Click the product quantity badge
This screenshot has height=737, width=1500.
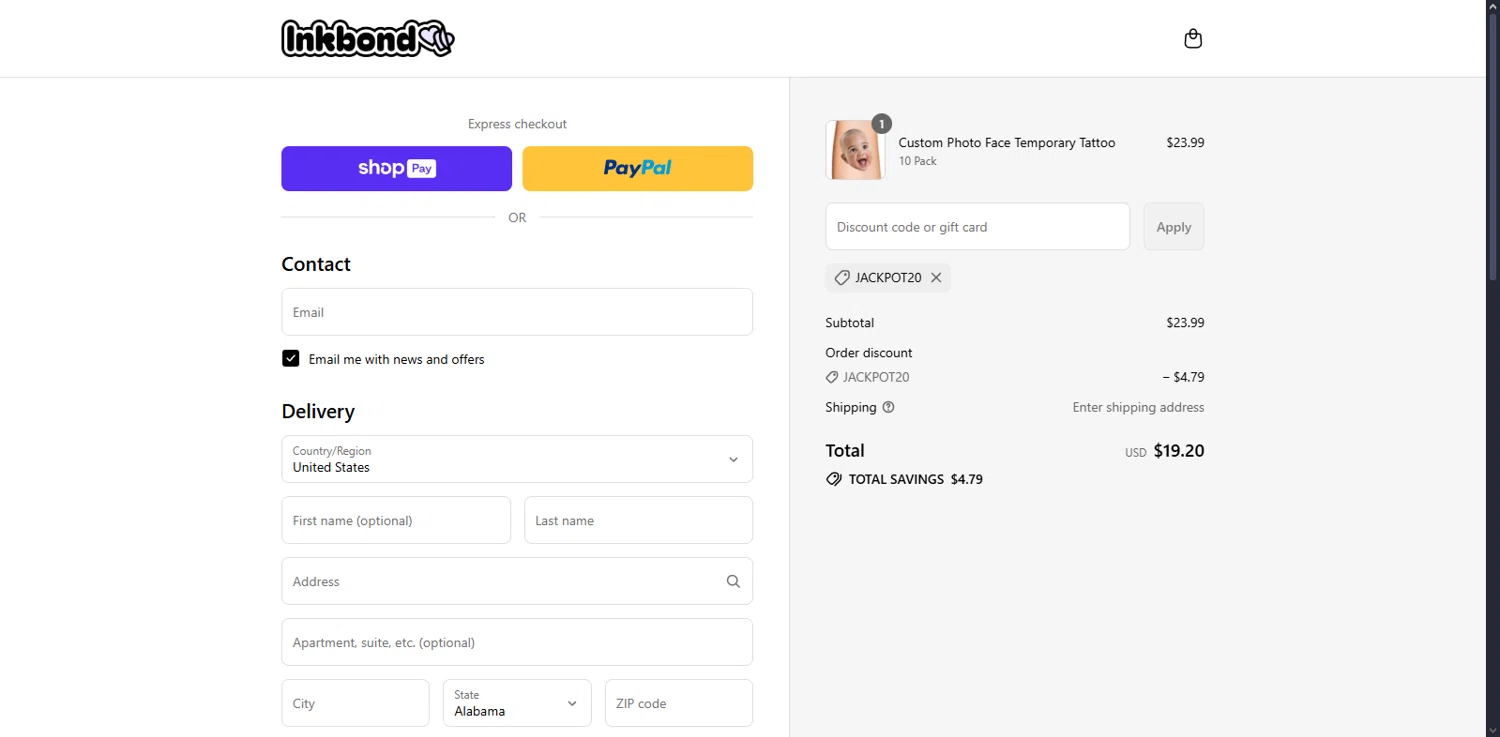(x=881, y=124)
